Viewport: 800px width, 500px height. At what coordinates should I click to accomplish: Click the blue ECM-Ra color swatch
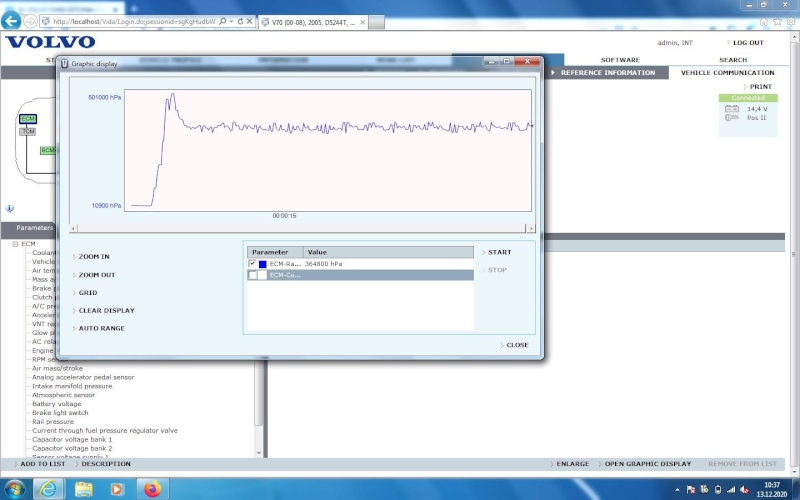pos(263,264)
